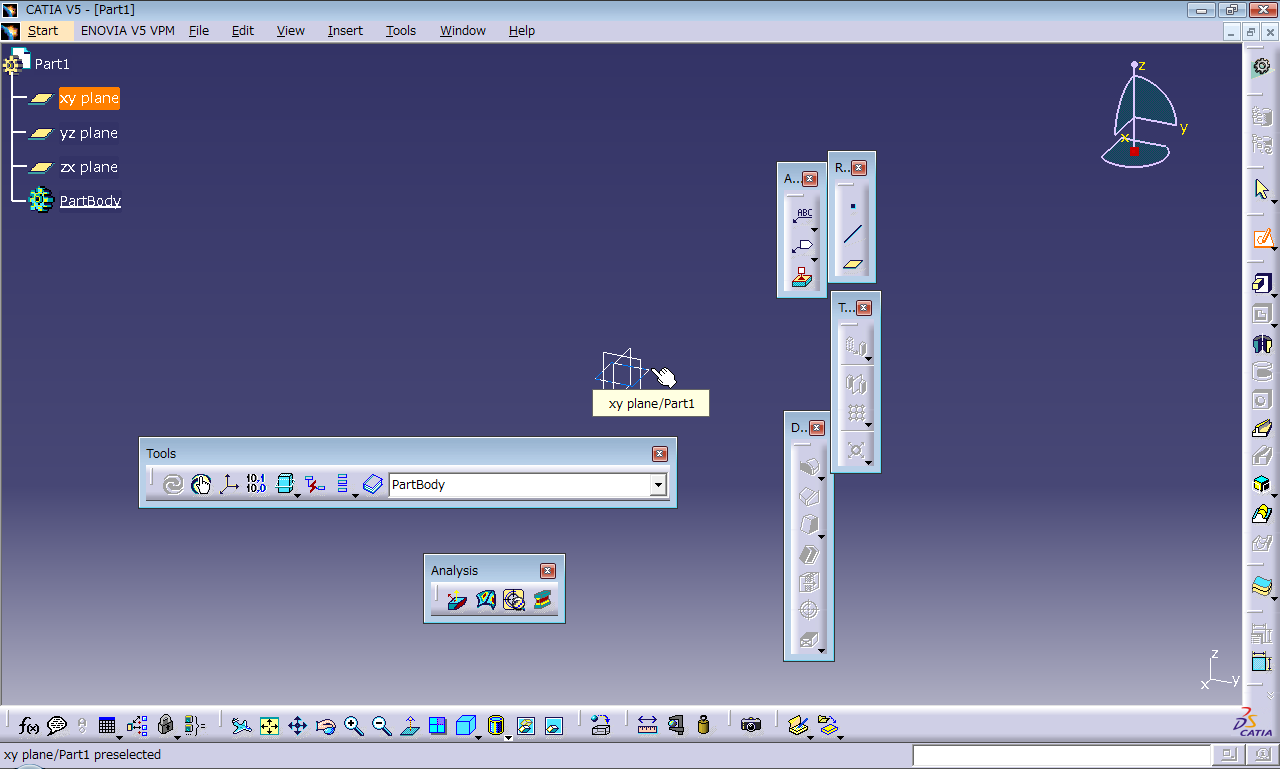Screen dimensions: 1280x769
Task: Click the Zoom Out magnifier
Action: tap(381, 726)
